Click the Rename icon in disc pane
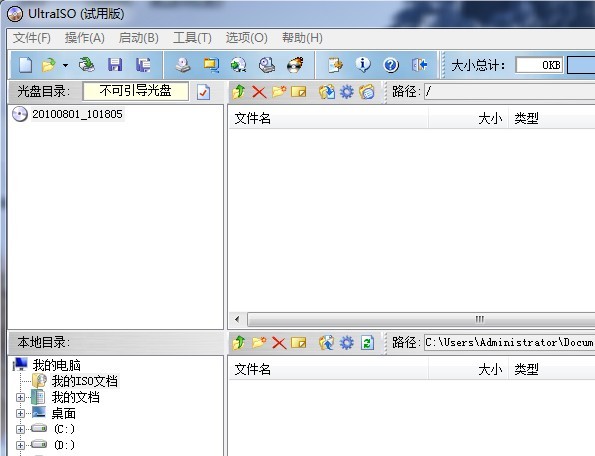The width and height of the screenshot is (595, 456). coord(299,92)
